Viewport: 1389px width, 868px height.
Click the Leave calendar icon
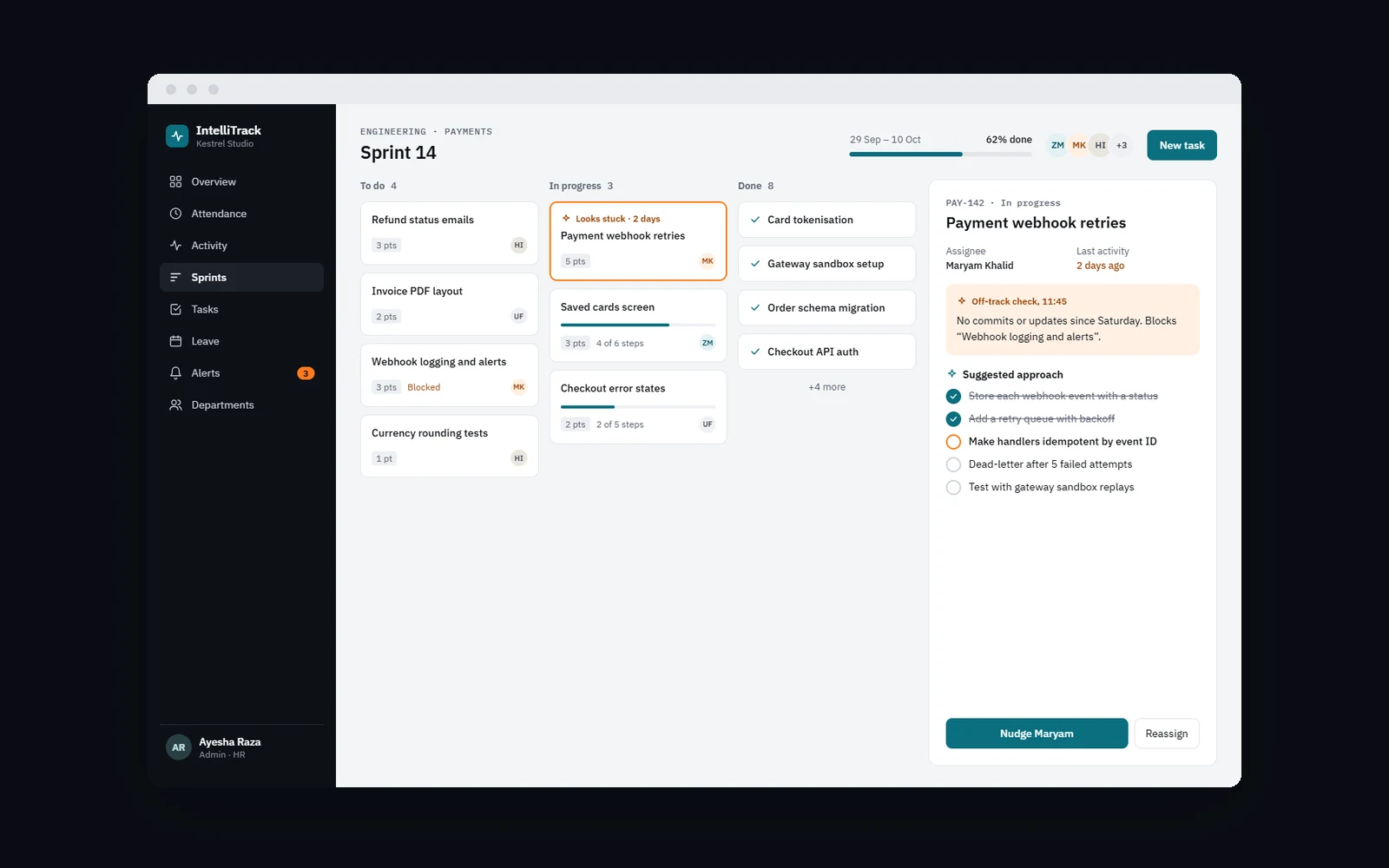pyautogui.click(x=175, y=341)
